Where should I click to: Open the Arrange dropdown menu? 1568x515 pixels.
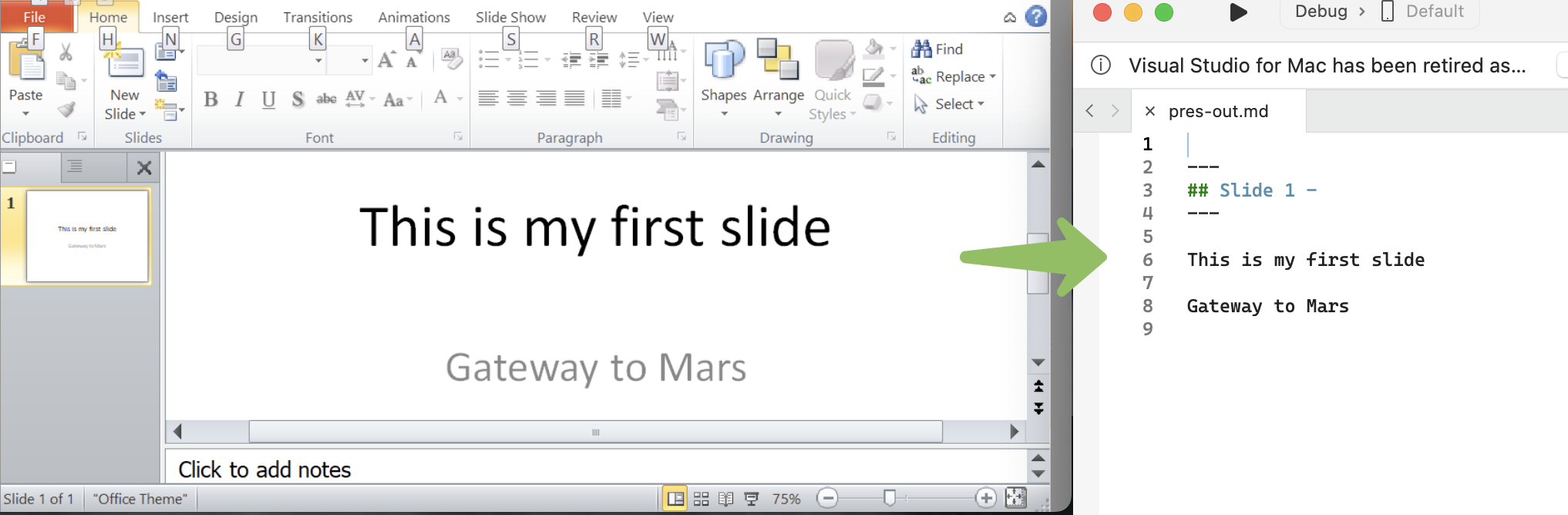778,104
